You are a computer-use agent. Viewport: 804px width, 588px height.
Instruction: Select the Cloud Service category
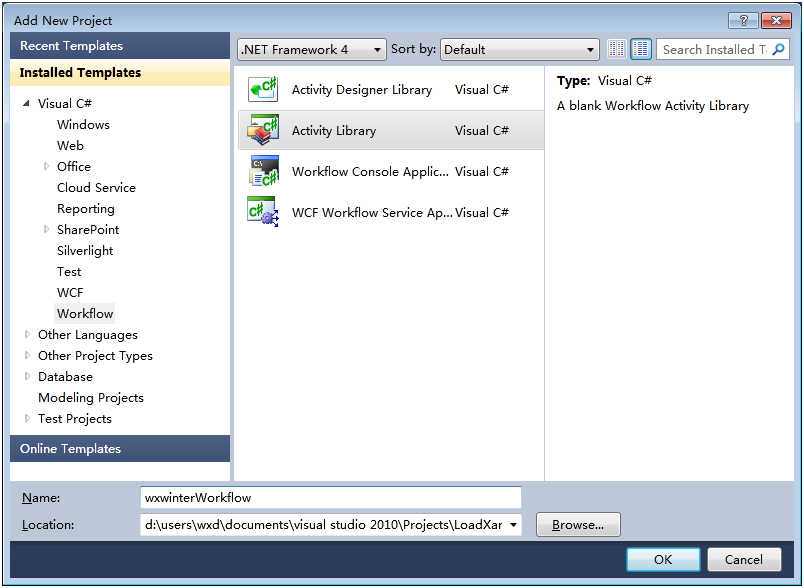pyautogui.click(x=96, y=188)
